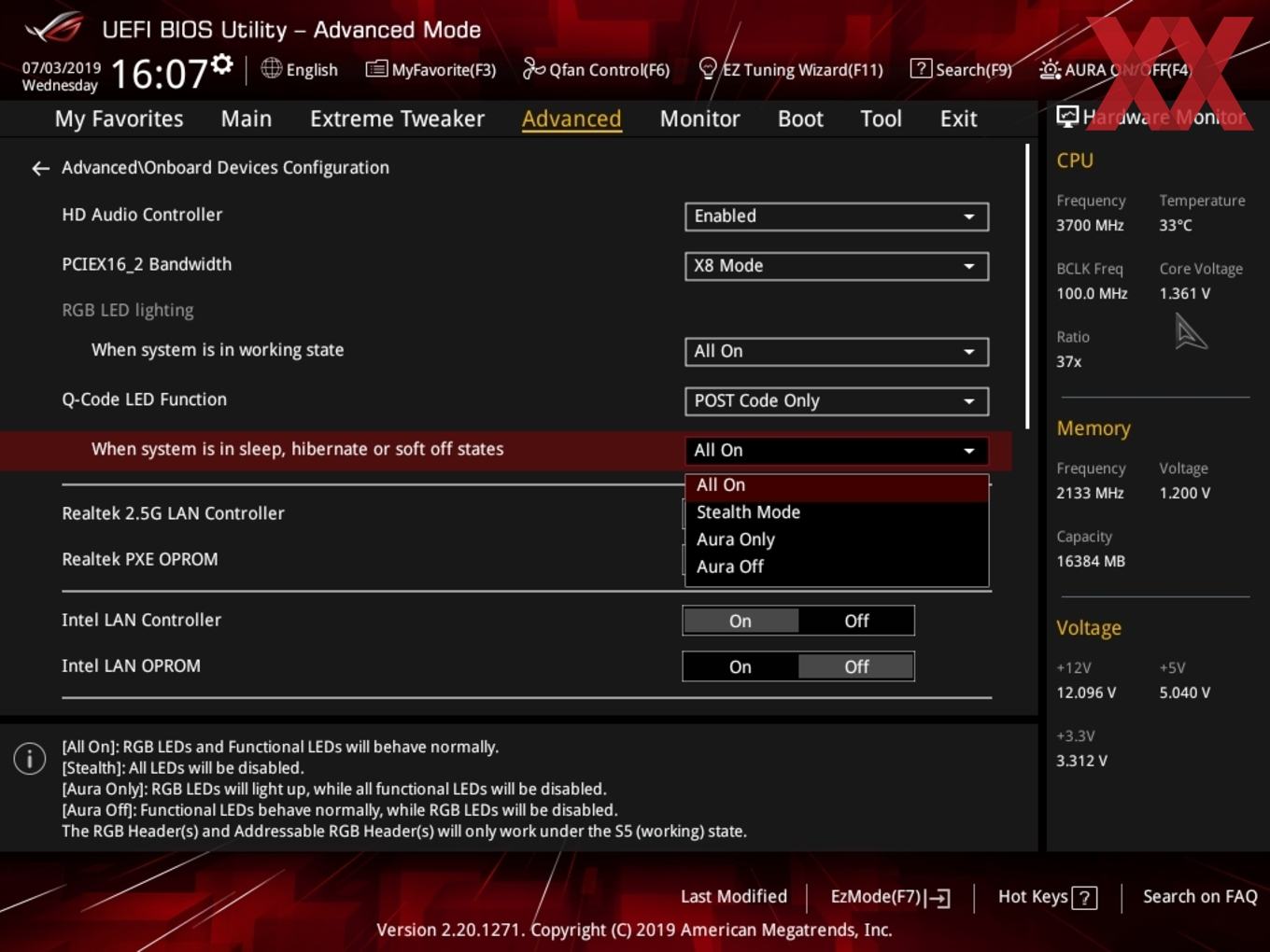
Task: Click the back arrow next to Advanced\Onboard Devices Configuration
Action: [x=40, y=168]
